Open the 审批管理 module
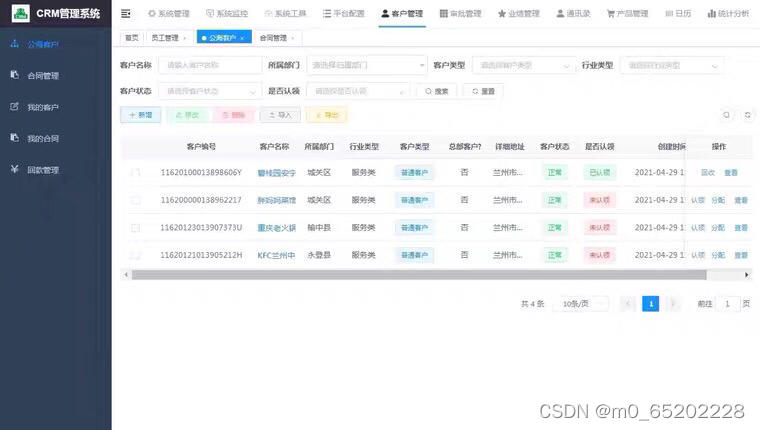760x430 pixels. click(x=460, y=14)
